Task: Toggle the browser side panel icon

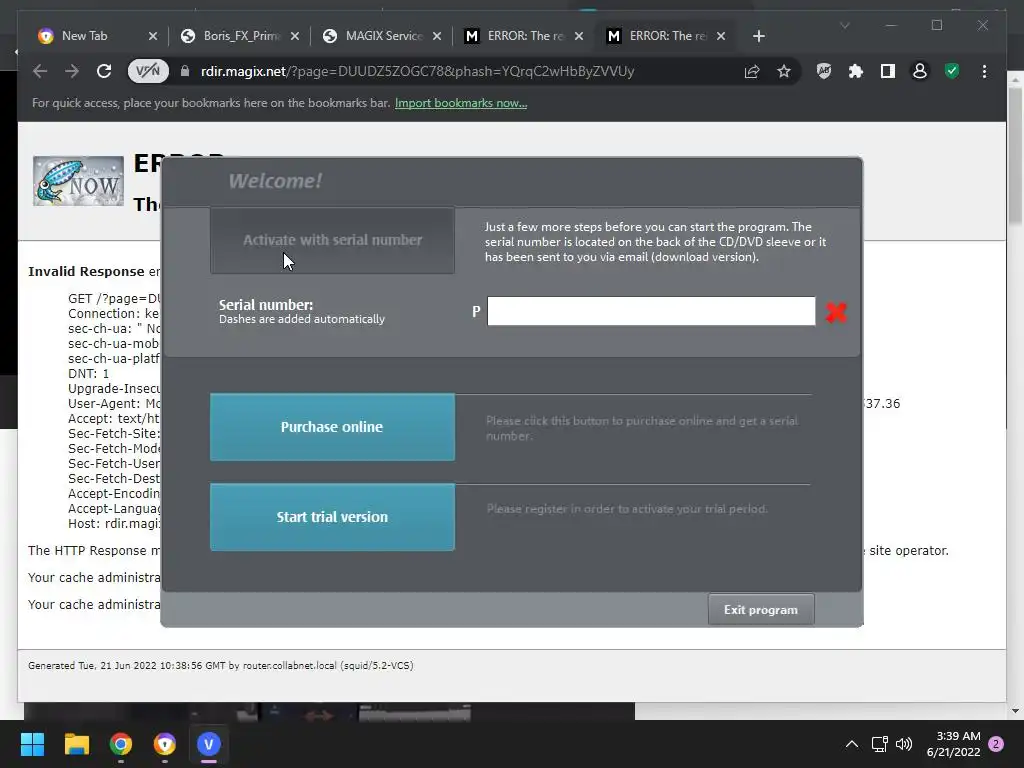Action: point(888,71)
